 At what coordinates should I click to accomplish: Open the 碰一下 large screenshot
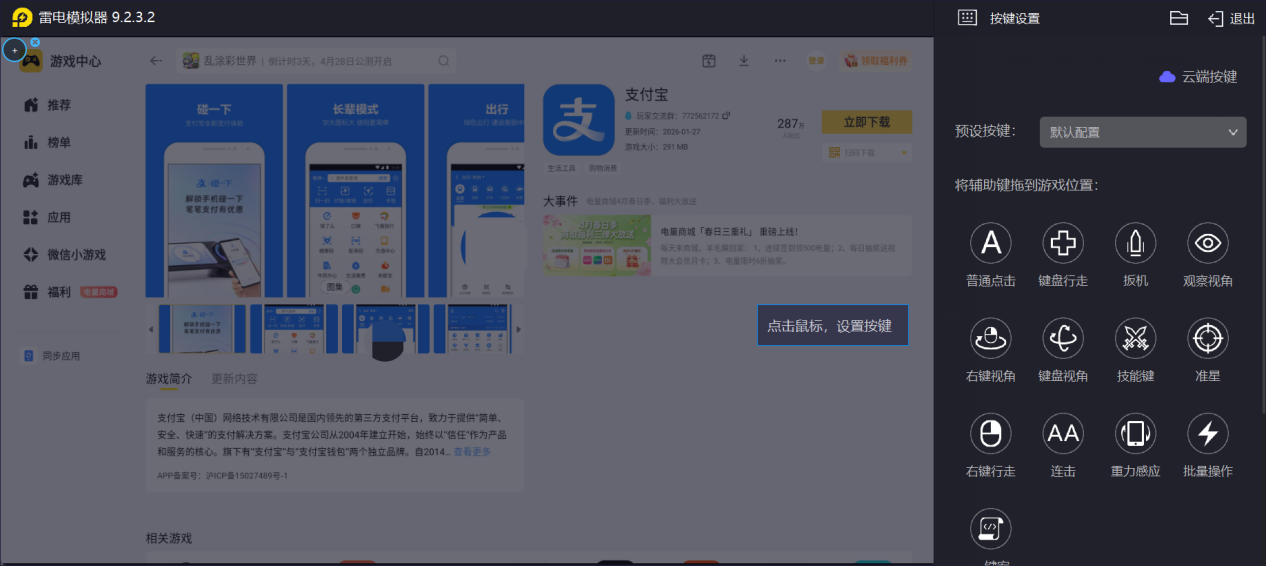(x=214, y=190)
